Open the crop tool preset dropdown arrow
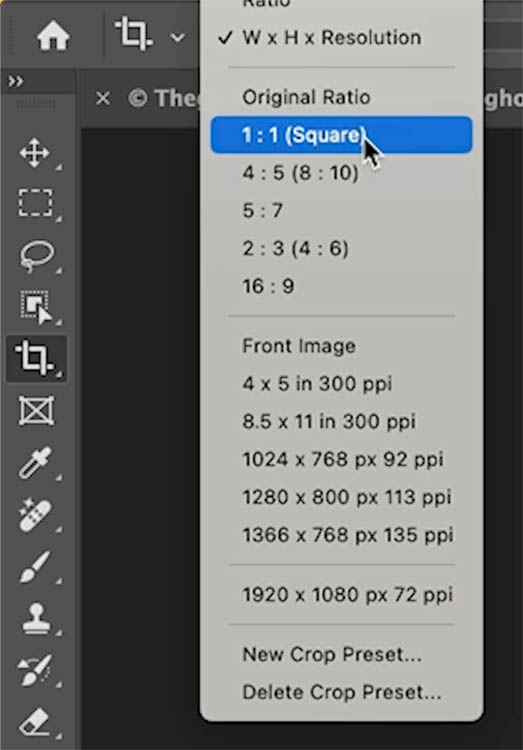 coord(178,37)
